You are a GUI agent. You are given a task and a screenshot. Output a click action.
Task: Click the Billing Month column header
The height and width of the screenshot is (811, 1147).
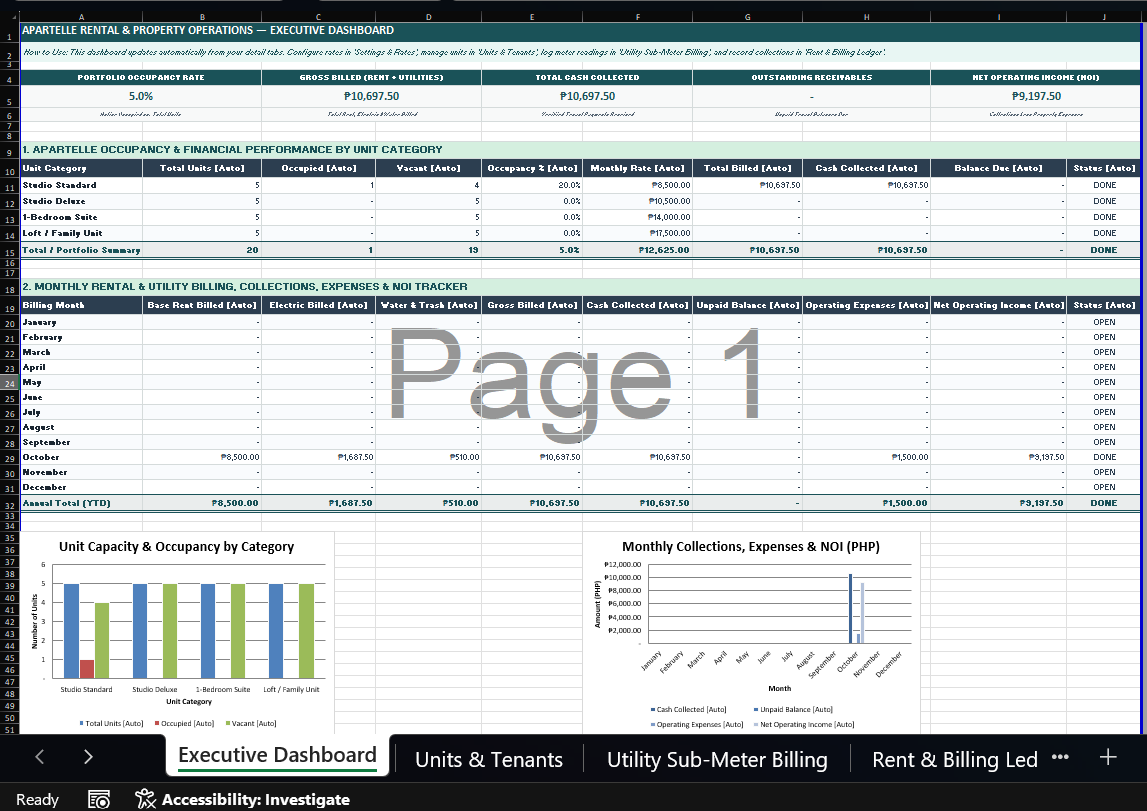(81, 305)
